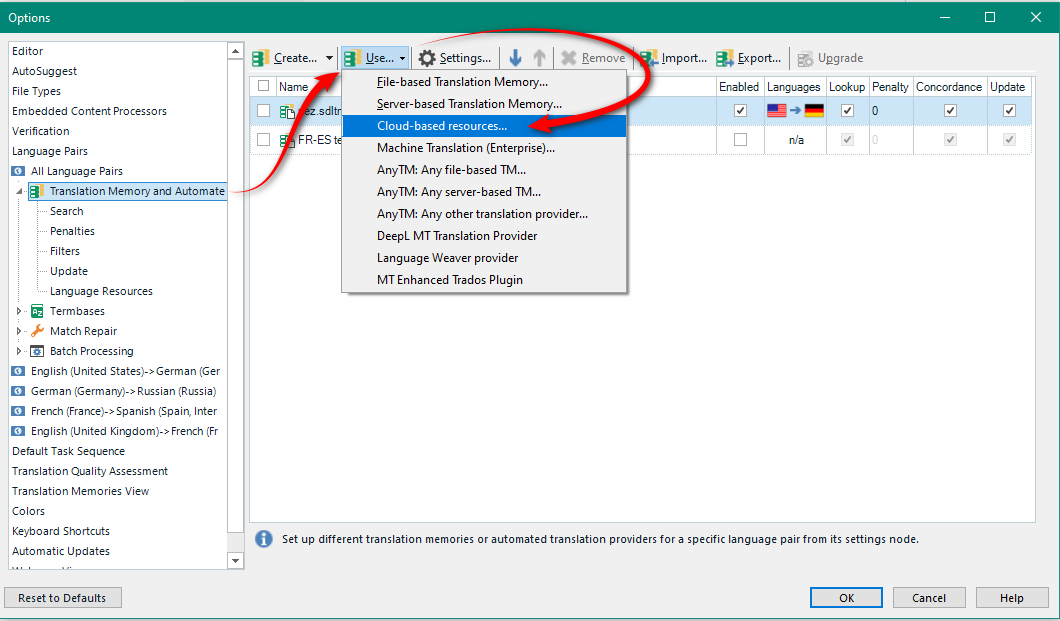Click the Cancel button
Screen dimensions: 1060x621
coord(929,598)
